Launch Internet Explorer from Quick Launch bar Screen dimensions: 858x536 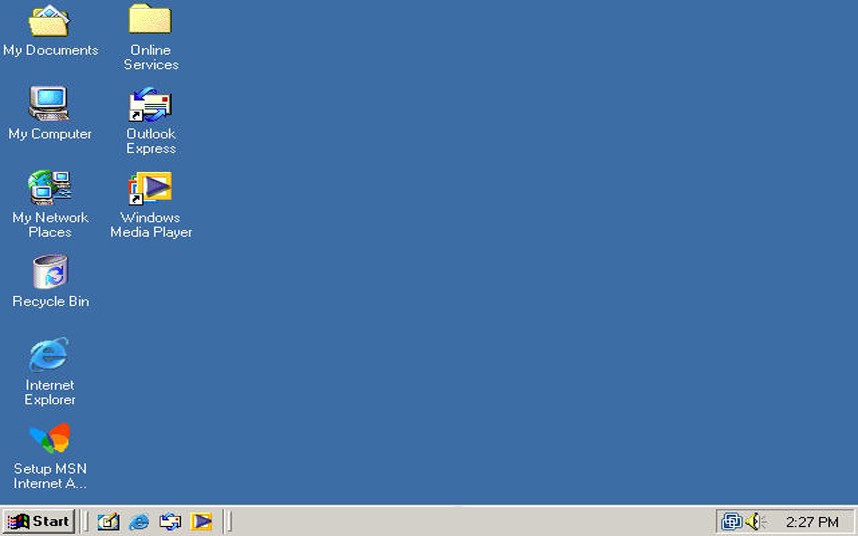(x=139, y=521)
